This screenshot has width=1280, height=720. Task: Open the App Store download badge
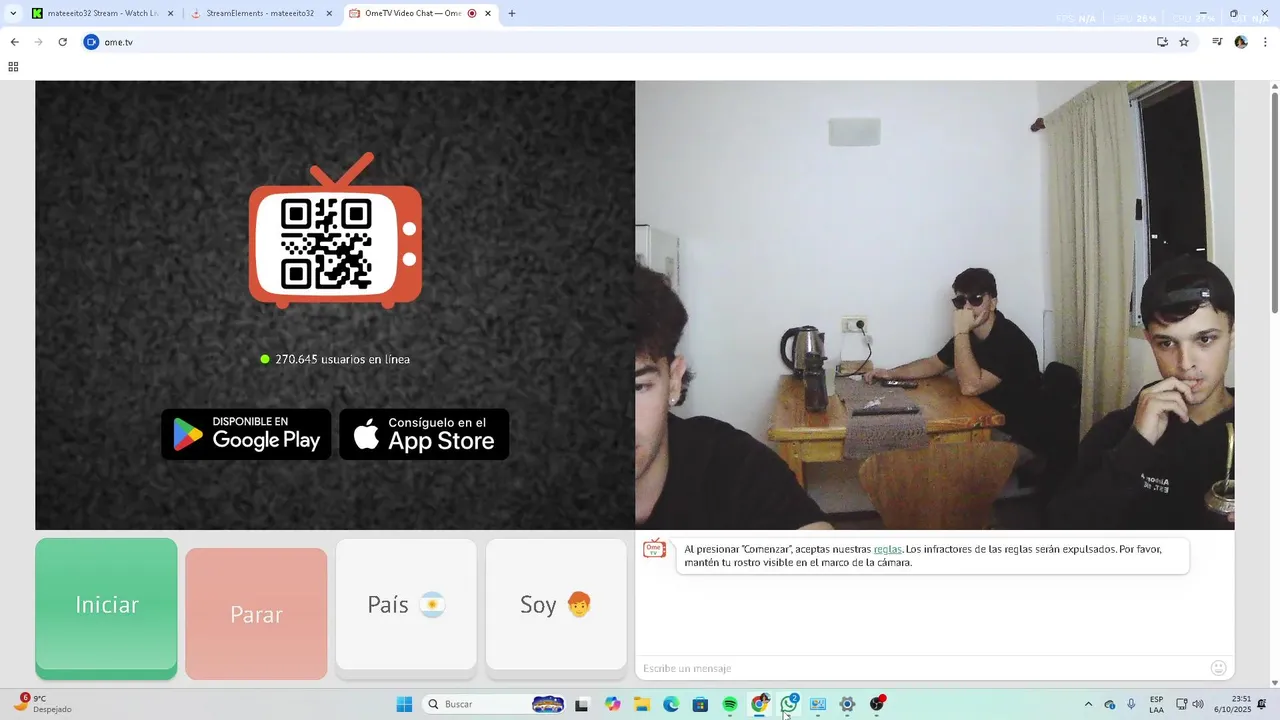click(x=424, y=434)
